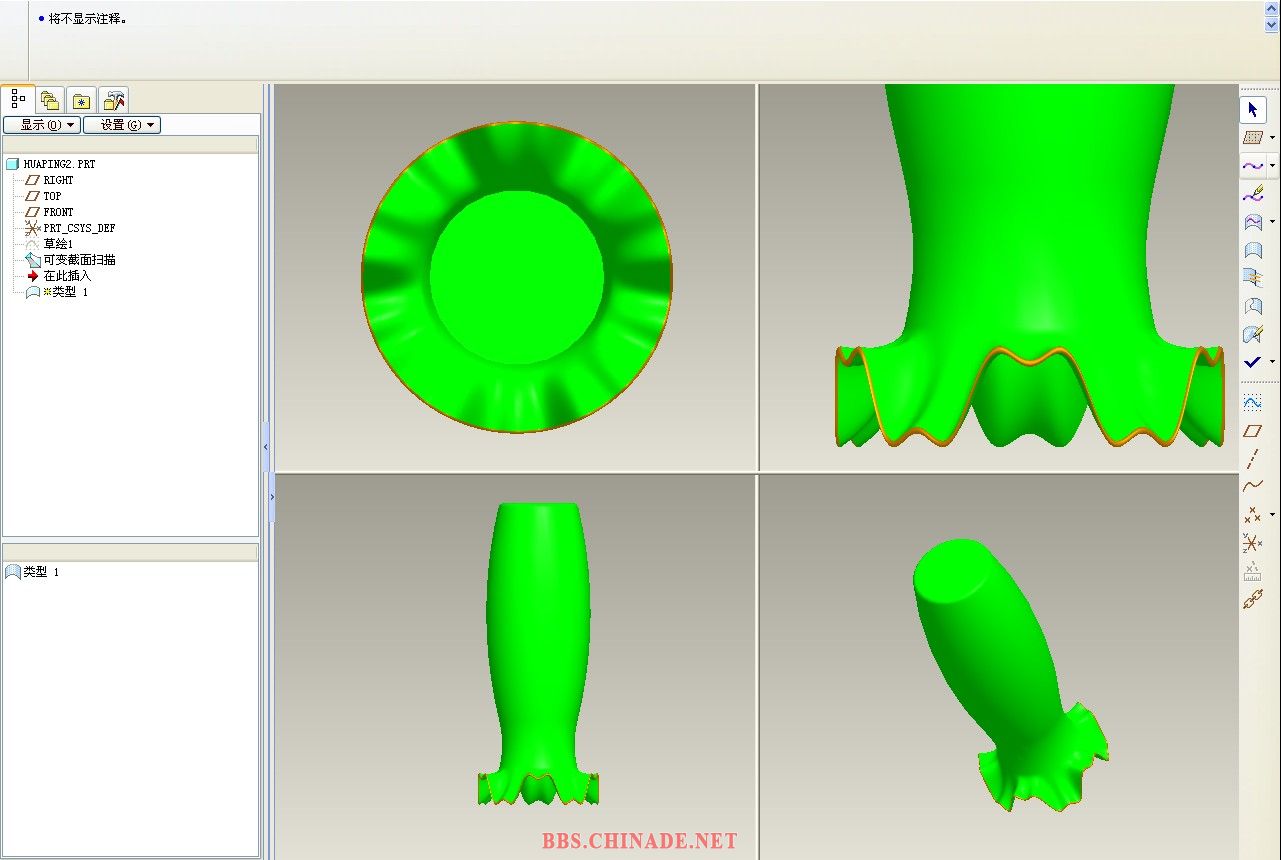
Task: Select the RIGHT datum plane
Action: pyautogui.click(x=49, y=180)
